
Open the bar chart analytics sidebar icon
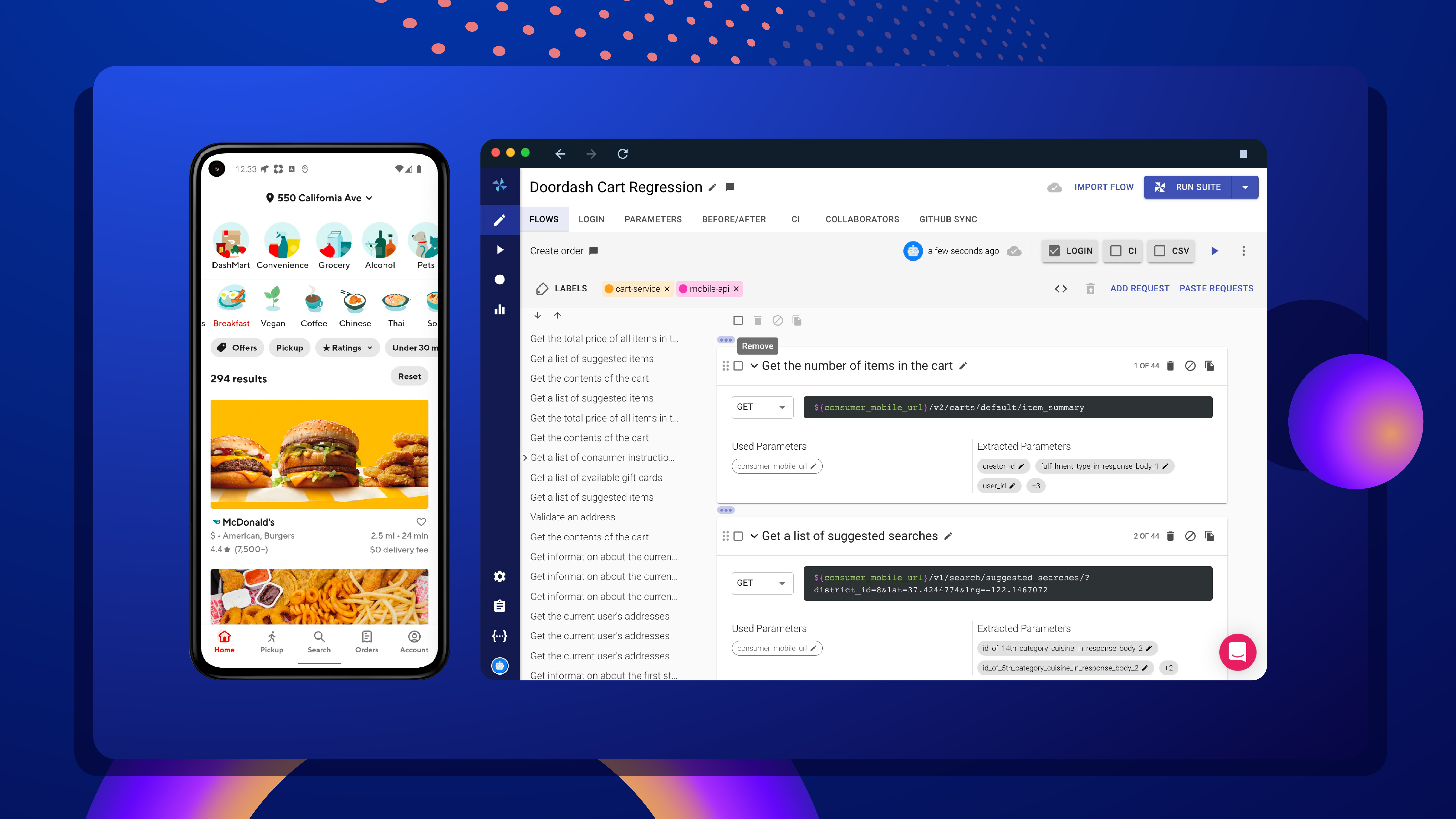point(500,309)
